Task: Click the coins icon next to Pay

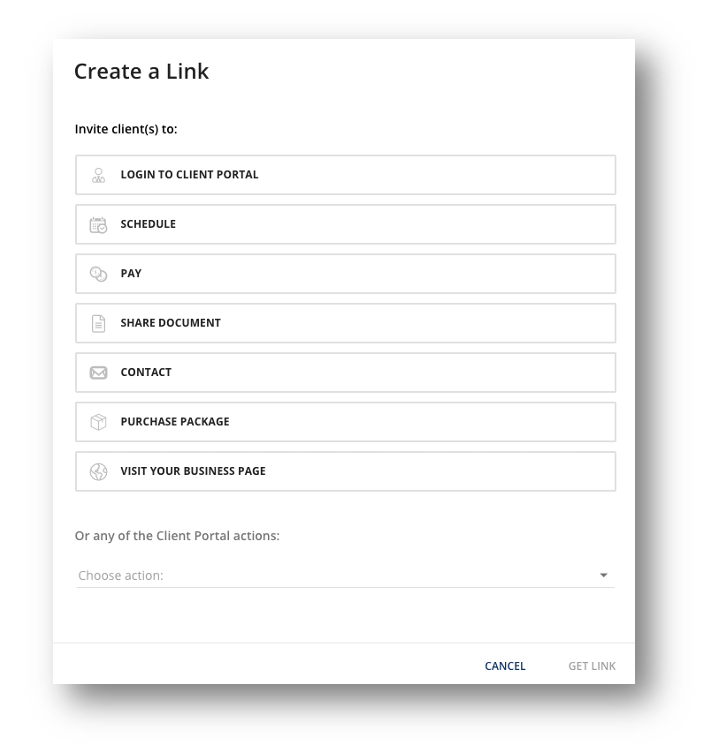Action: (x=98, y=274)
